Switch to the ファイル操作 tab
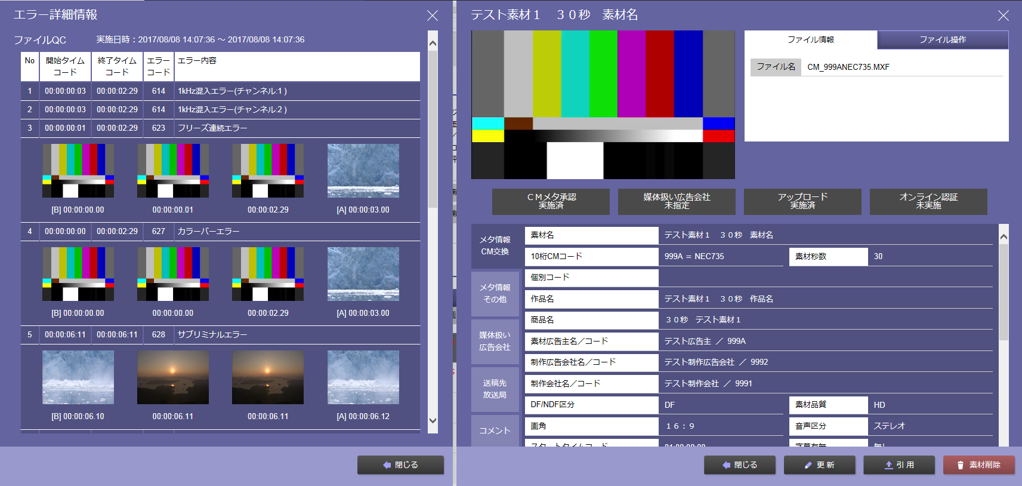This screenshot has width=1022, height=486. (x=942, y=40)
